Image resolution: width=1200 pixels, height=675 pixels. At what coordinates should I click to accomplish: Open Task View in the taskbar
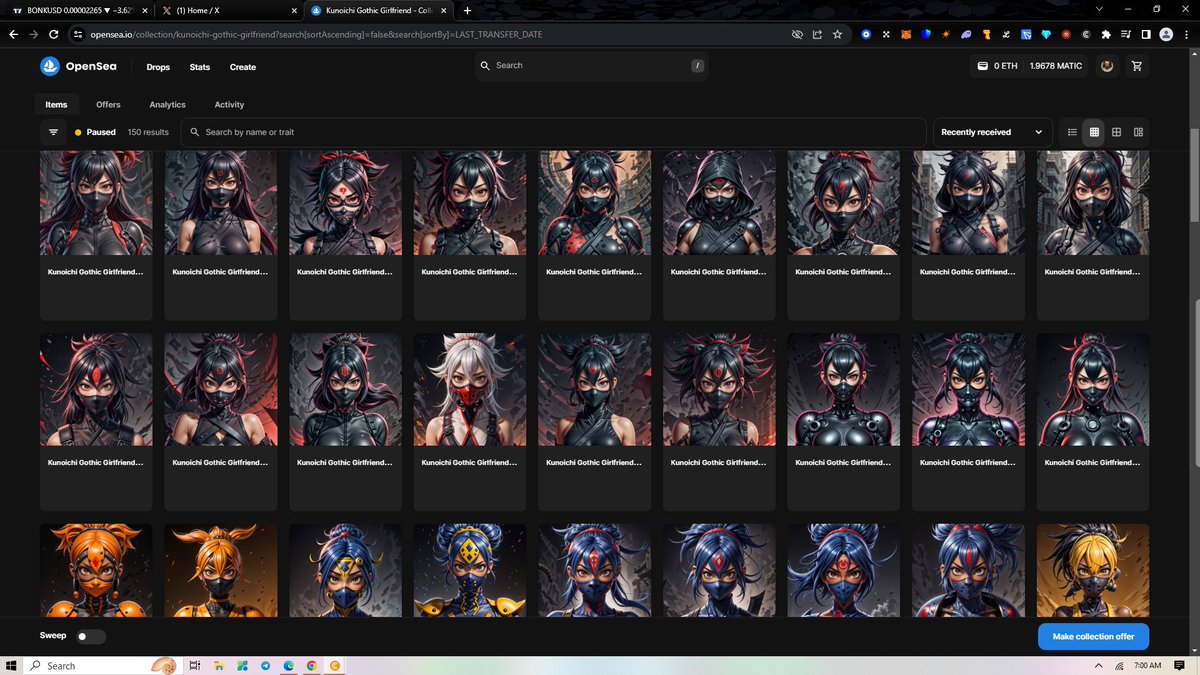pyautogui.click(x=195, y=665)
